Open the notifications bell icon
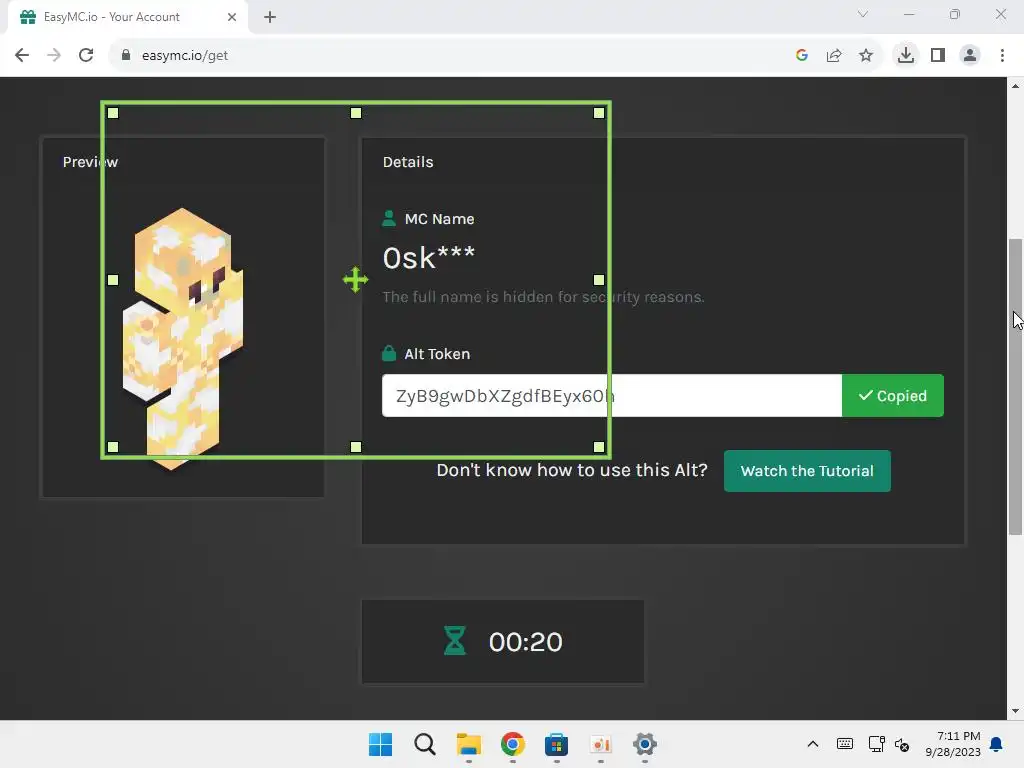This screenshot has width=1024, height=768. coord(997,744)
